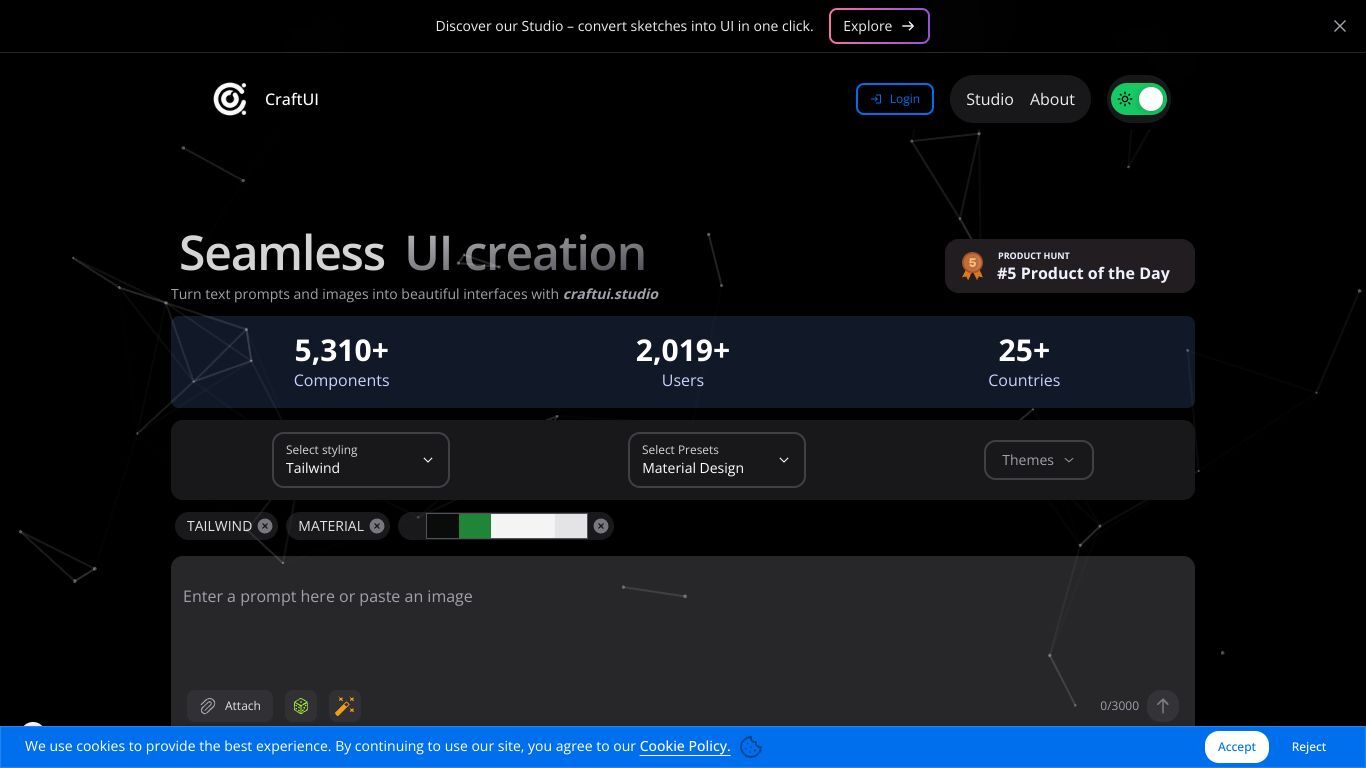The height and width of the screenshot is (768, 1366).
Task: Open the Studio nav item
Action: pyautogui.click(x=990, y=99)
